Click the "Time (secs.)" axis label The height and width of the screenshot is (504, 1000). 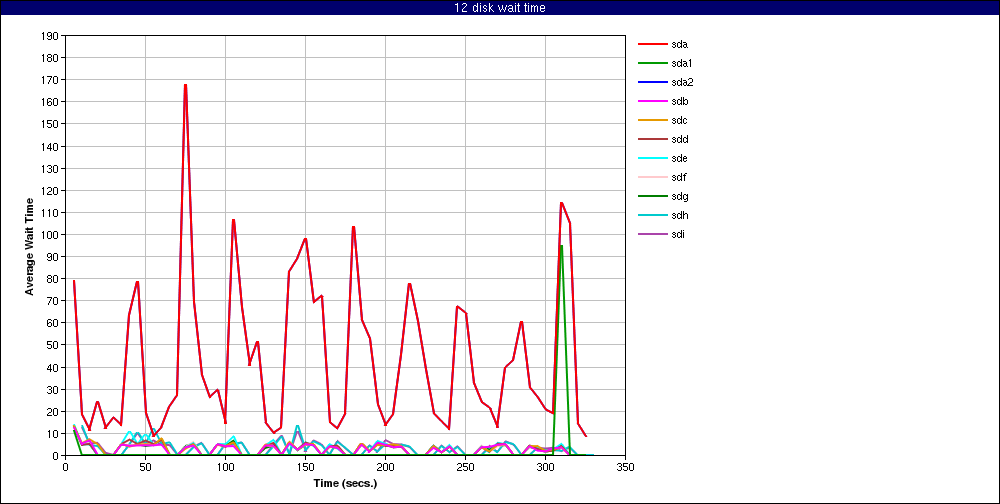tap(345, 483)
